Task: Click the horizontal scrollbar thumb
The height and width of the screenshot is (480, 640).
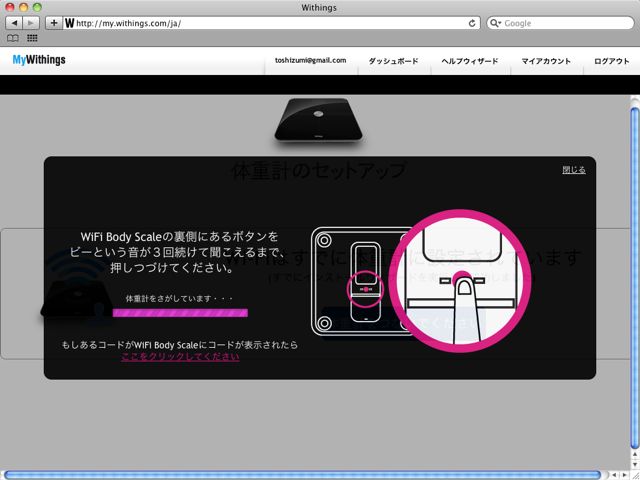Action: [x=302, y=475]
